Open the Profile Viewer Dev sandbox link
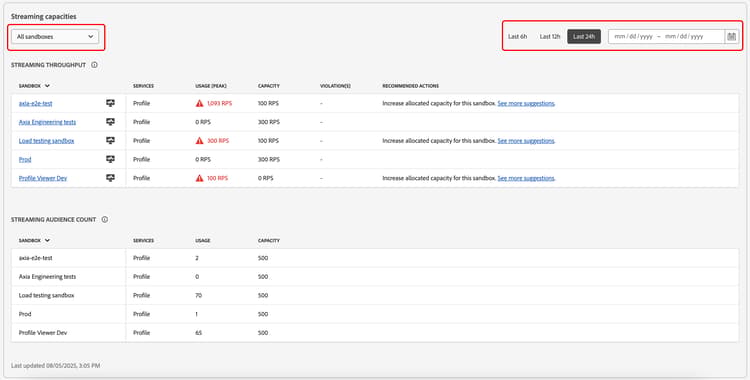Viewport: 750px width, 380px height. click(43, 178)
